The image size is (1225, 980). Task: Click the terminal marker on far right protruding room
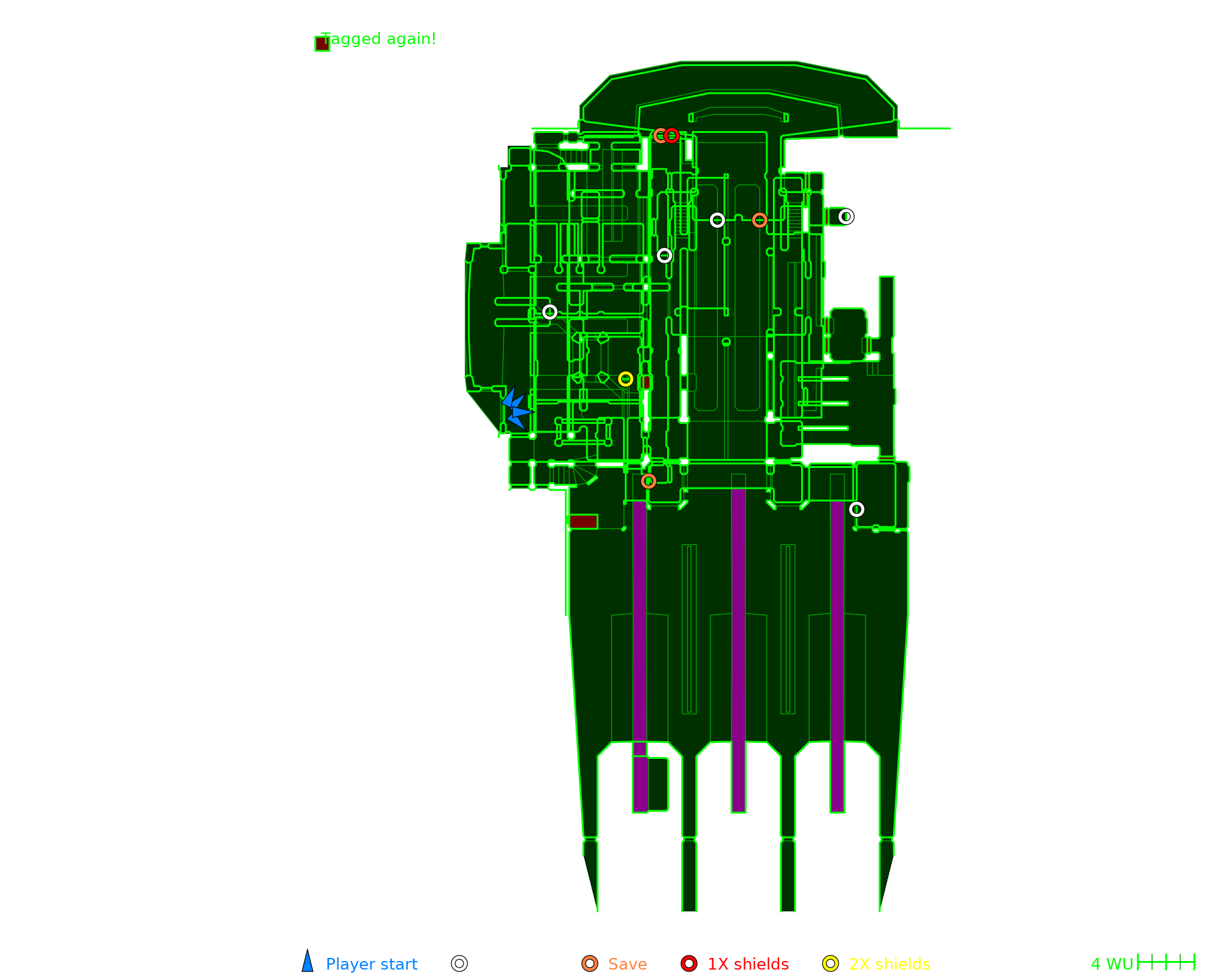pyautogui.click(x=846, y=217)
